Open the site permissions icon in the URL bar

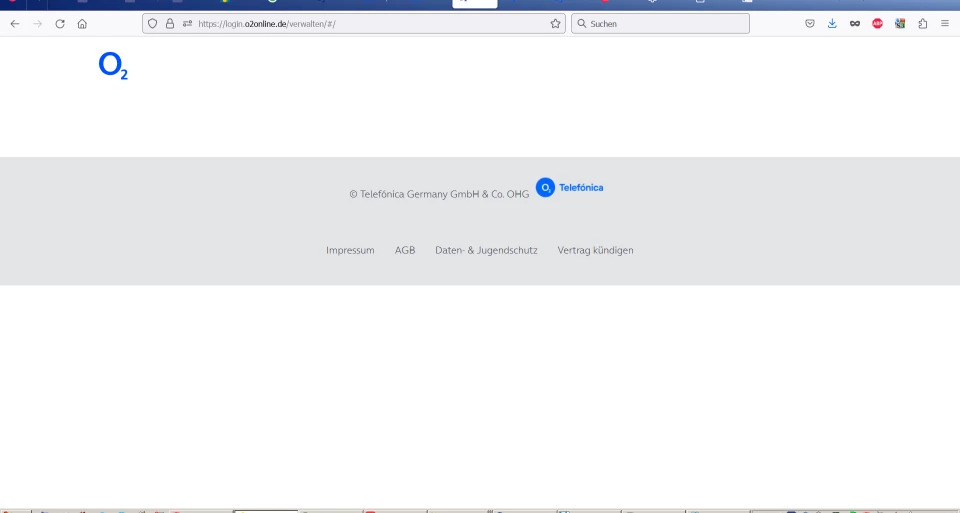click(x=187, y=24)
